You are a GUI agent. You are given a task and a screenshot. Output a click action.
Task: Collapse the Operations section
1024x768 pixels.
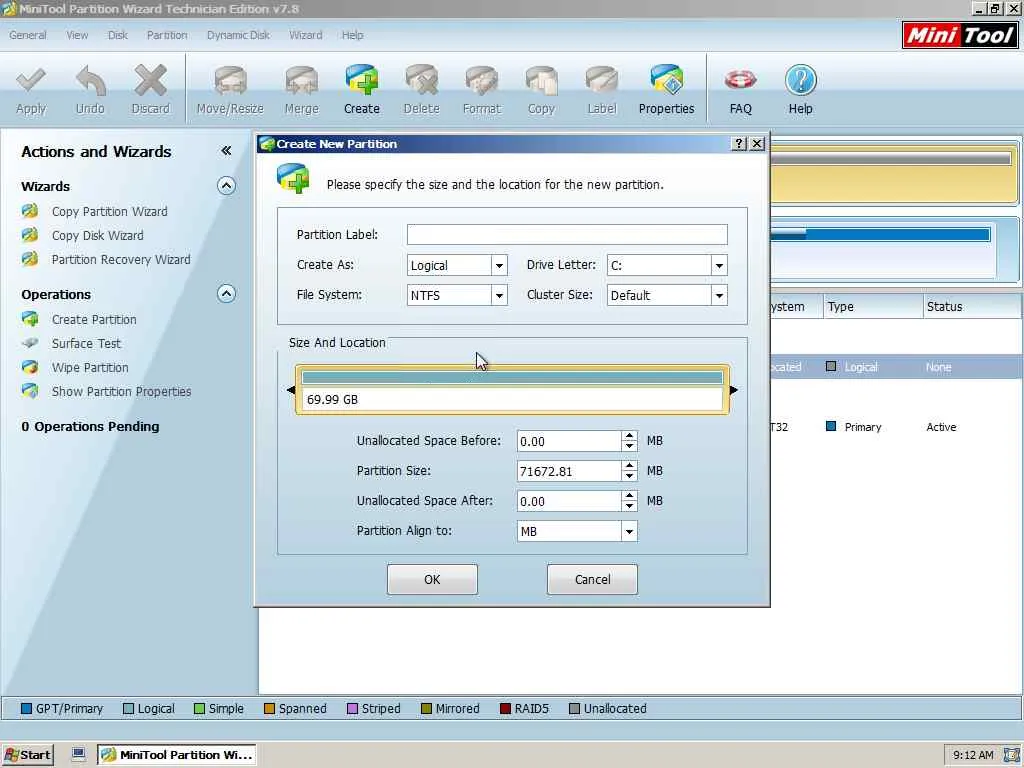[226, 293]
